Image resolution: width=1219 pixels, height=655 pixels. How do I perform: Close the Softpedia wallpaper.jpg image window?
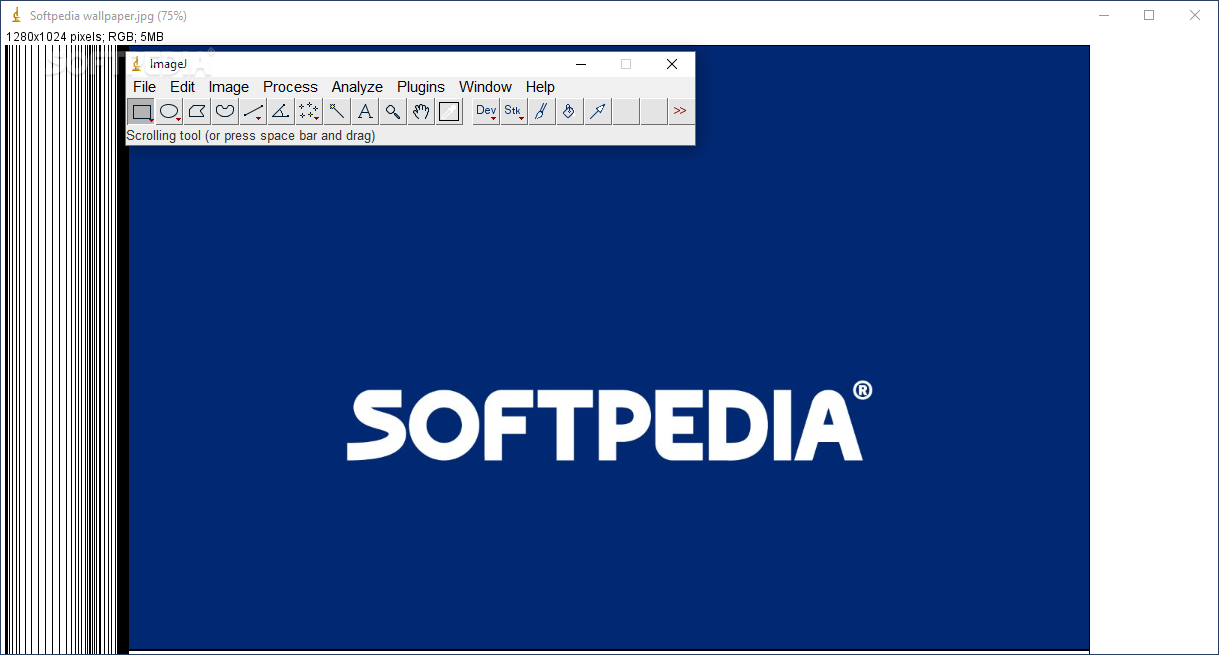(1195, 15)
